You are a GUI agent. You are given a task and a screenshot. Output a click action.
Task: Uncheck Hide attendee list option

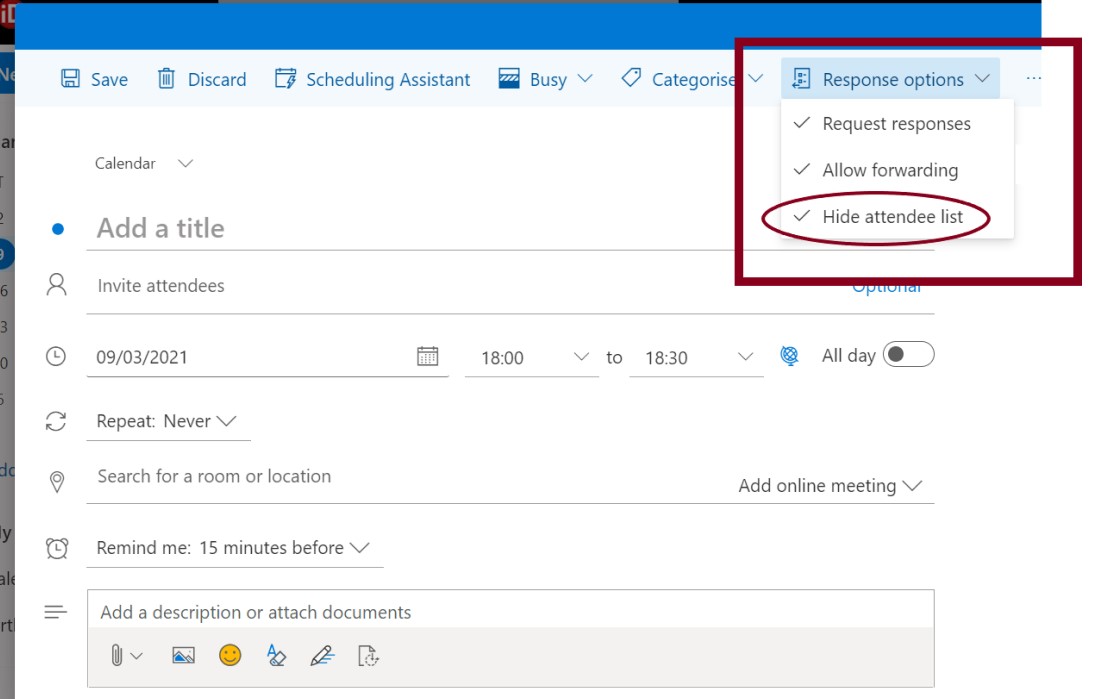click(x=892, y=217)
